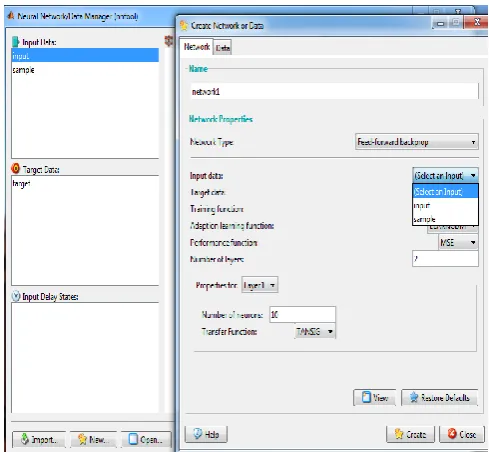Click the Restore Defaults button

click(x=440, y=397)
